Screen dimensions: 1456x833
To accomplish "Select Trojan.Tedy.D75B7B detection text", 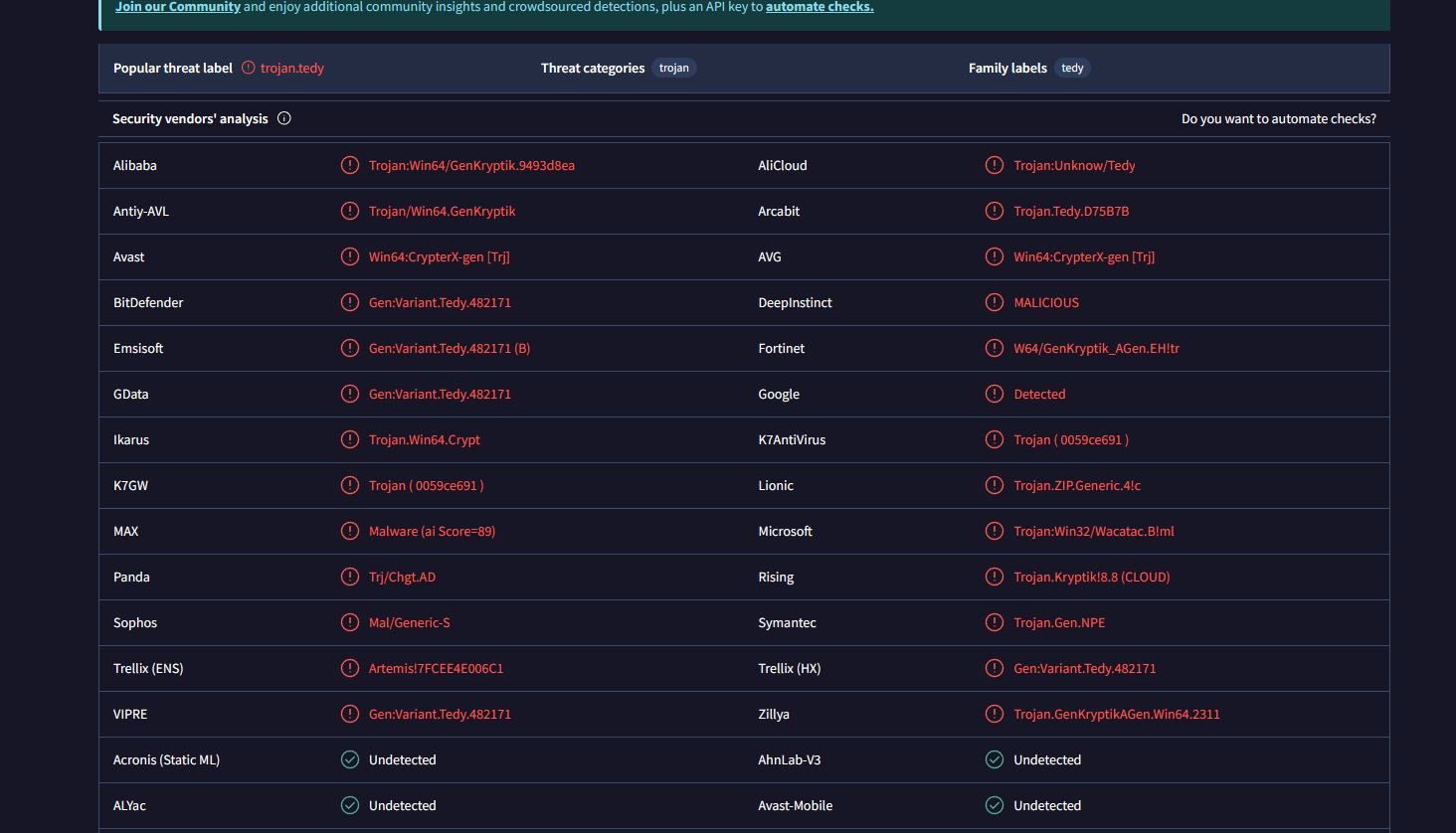I will coord(1071,211).
